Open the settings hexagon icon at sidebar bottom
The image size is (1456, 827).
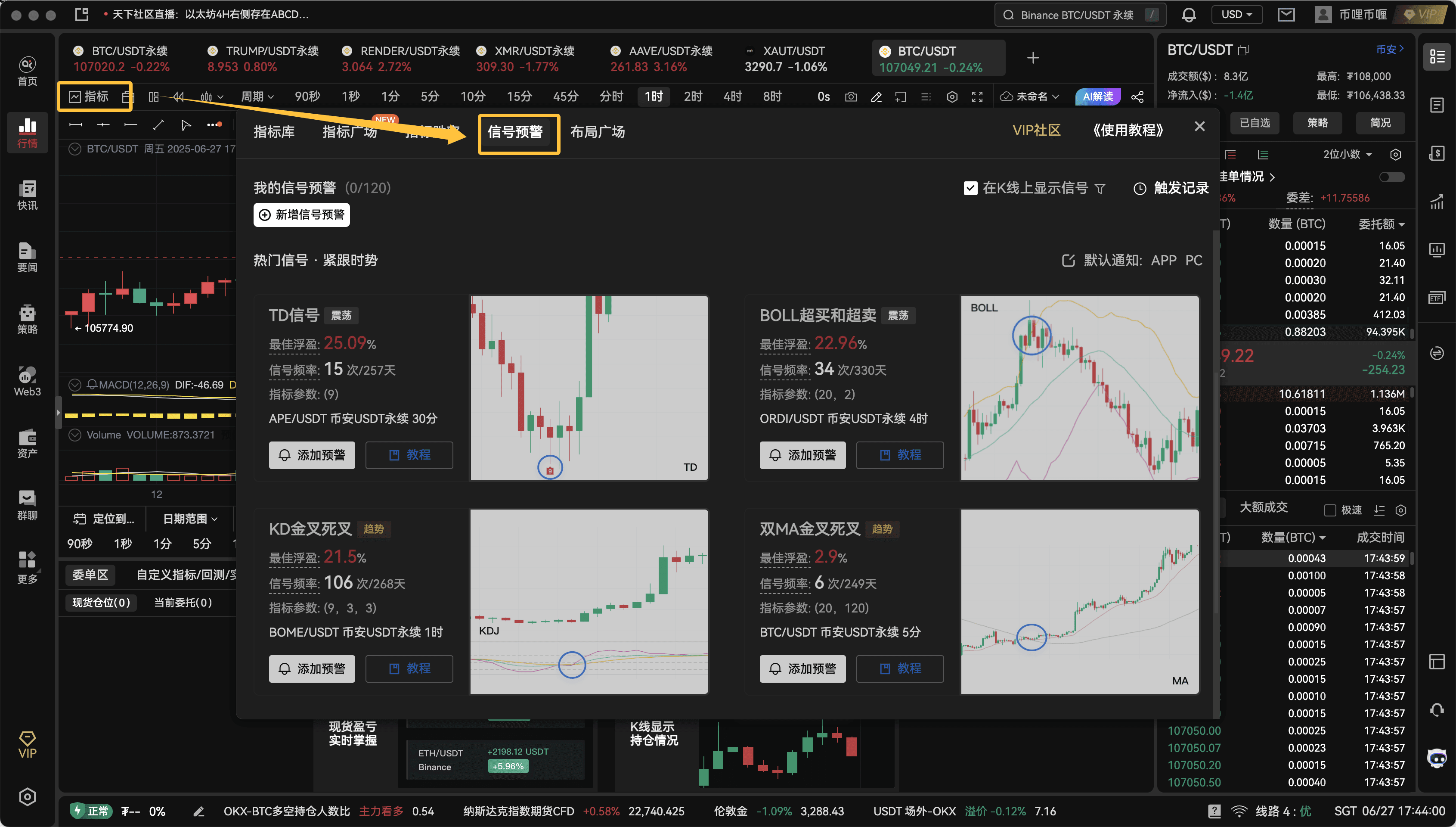pyautogui.click(x=27, y=797)
